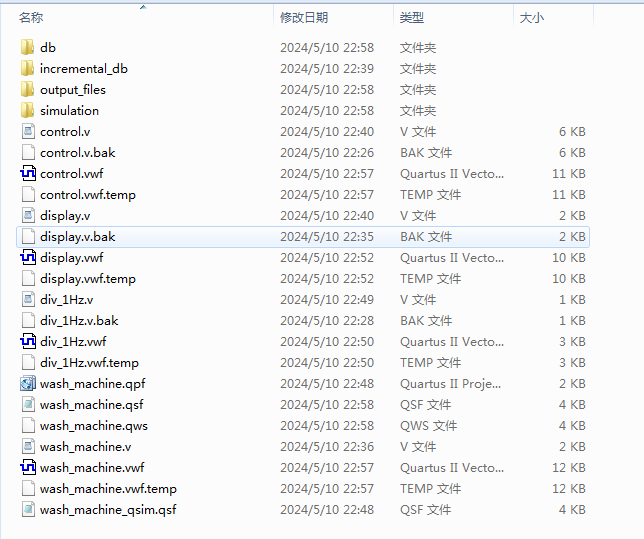644x539 pixels.
Task: Click the 2024/5/10 22:35 date of display.v.bak
Action: pyautogui.click(x=327, y=237)
